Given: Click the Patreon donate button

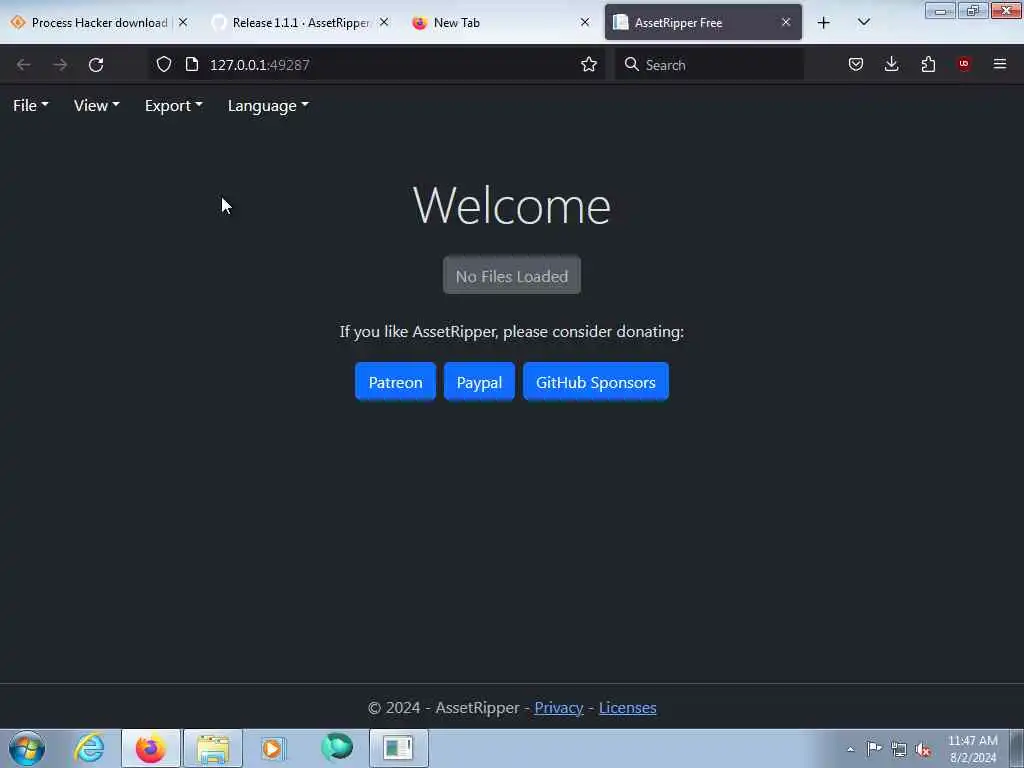Looking at the screenshot, I should 395,381.
